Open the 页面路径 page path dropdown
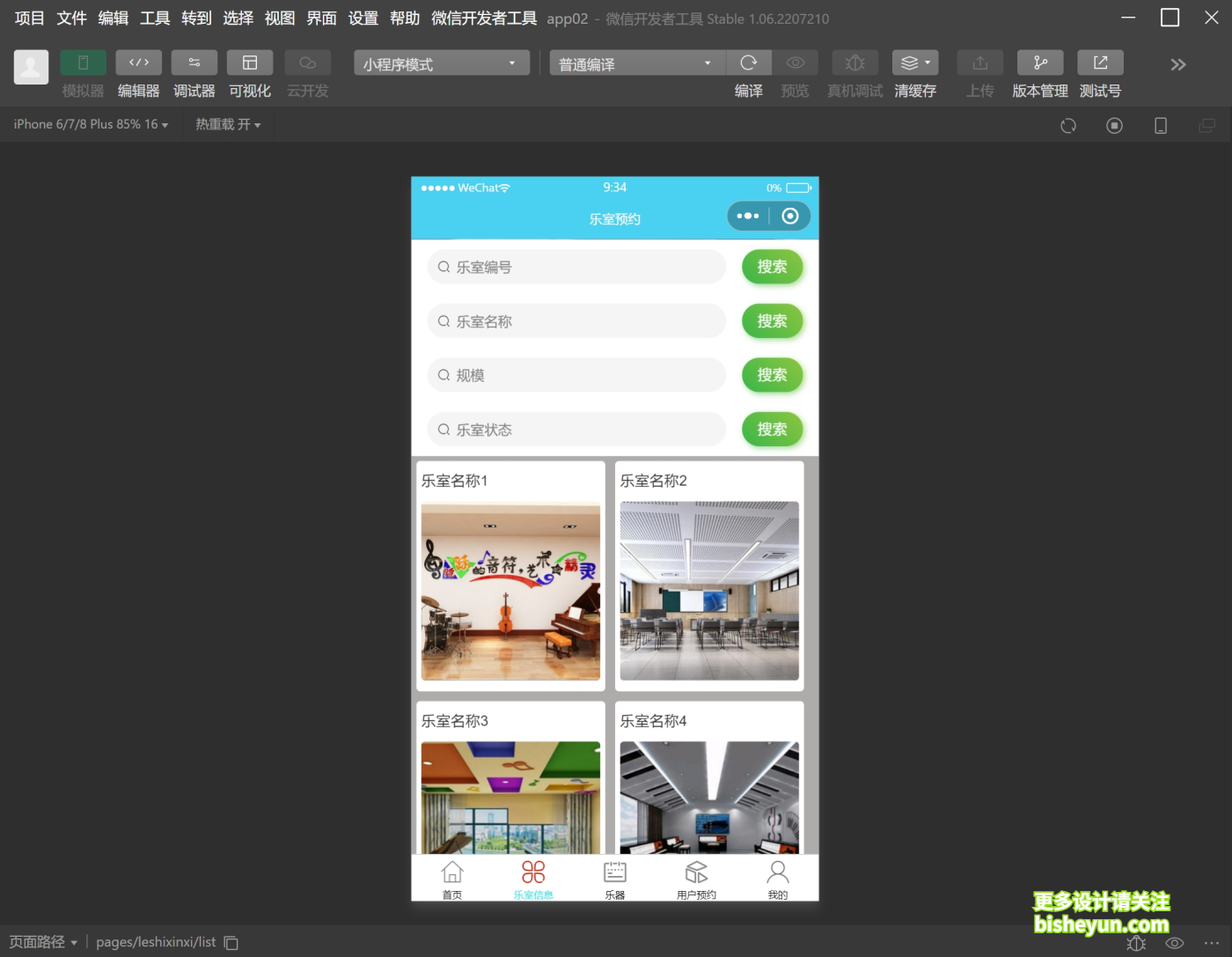The width and height of the screenshot is (1232, 957). tap(43, 942)
